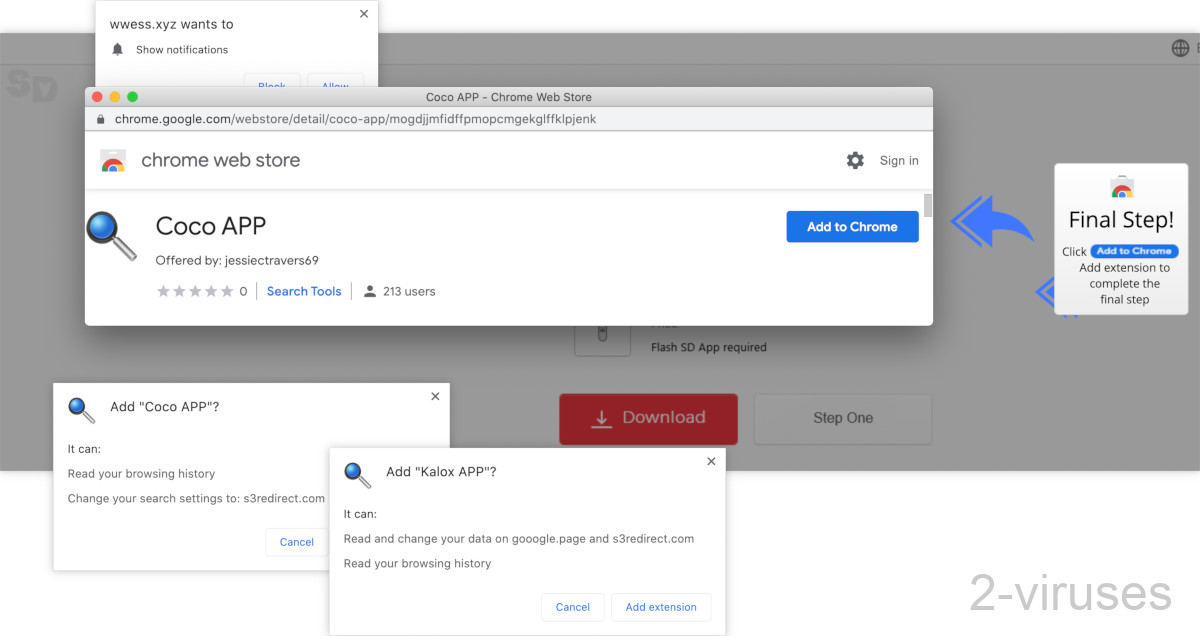Screen dimensions: 1200x636
Task: Click the padlock icon in the address bar
Action: click(x=100, y=118)
